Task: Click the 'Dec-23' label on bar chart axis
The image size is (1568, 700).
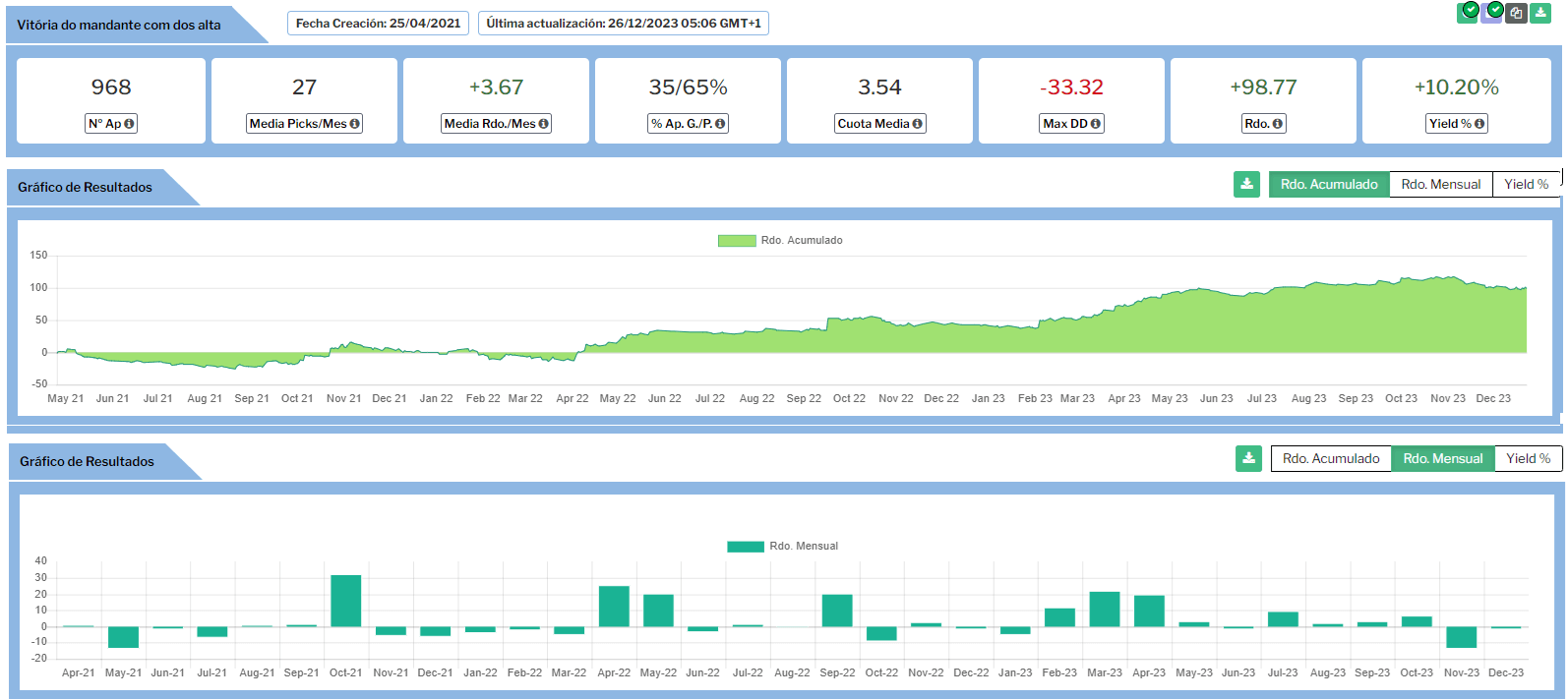Action: 1506,672
